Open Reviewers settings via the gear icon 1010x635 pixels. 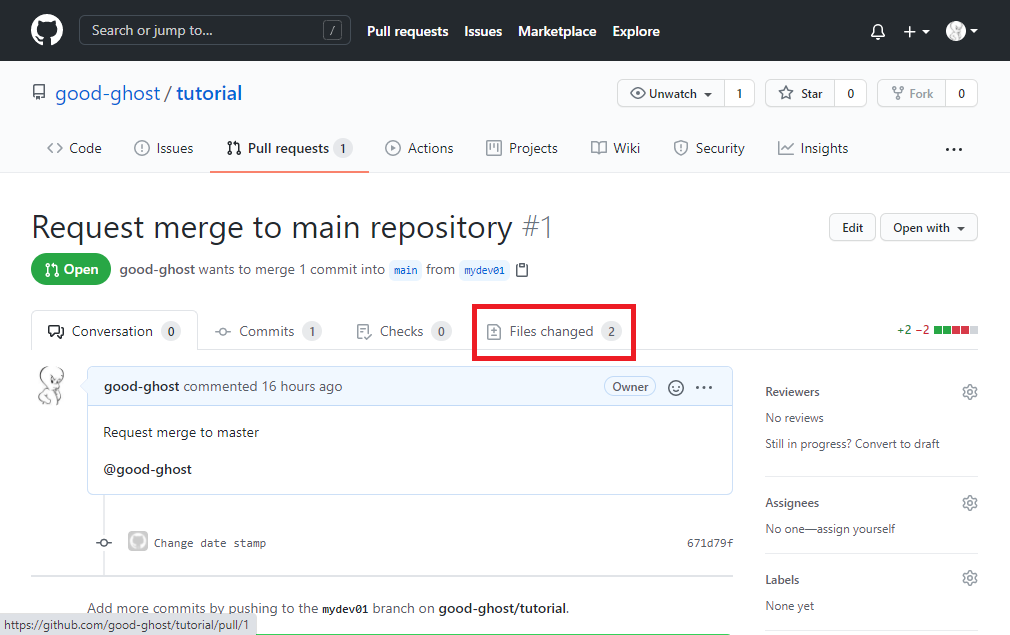[x=969, y=391]
